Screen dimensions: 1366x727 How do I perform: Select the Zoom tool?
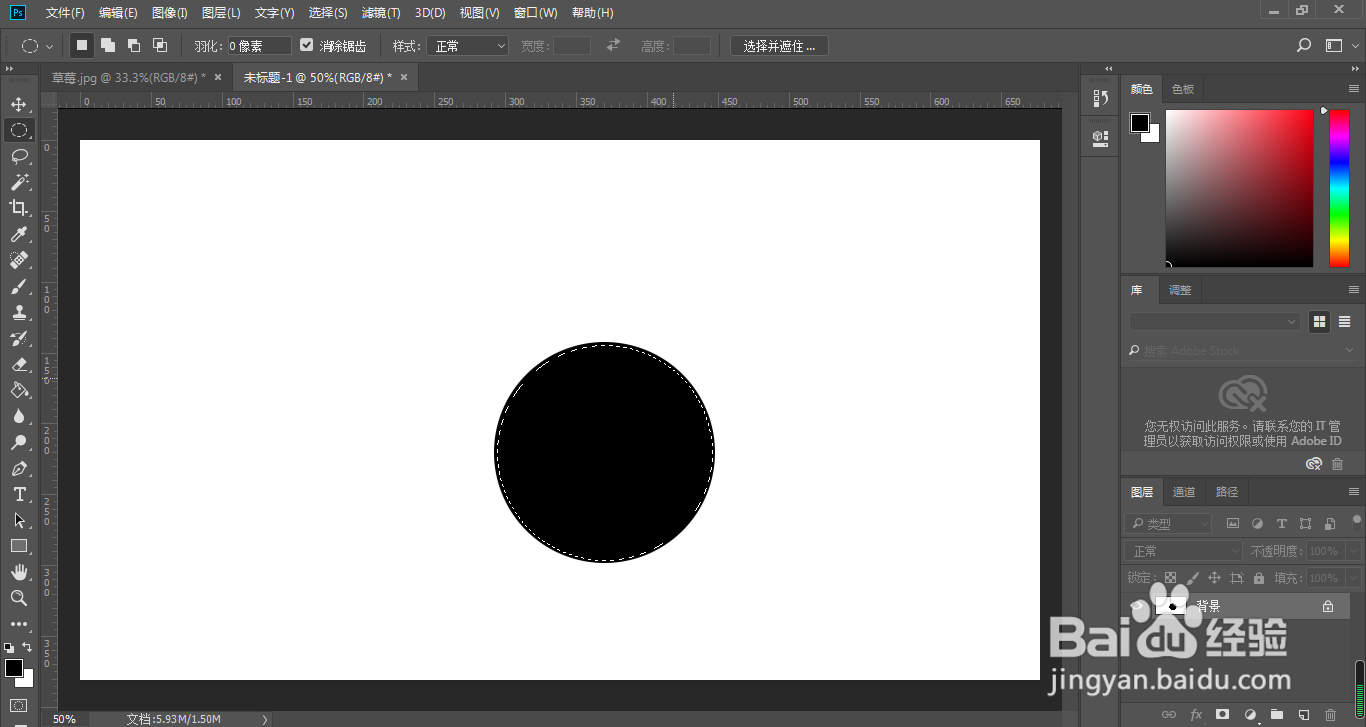(18, 598)
